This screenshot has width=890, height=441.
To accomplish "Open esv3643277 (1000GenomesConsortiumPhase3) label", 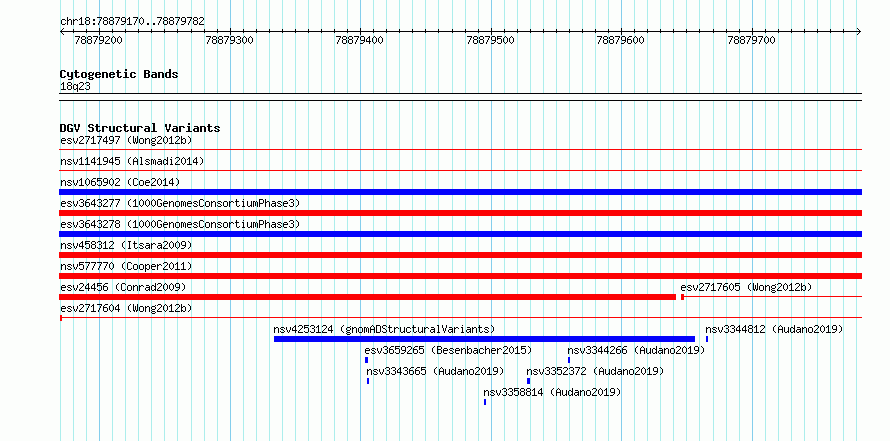I will coord(180,203).
